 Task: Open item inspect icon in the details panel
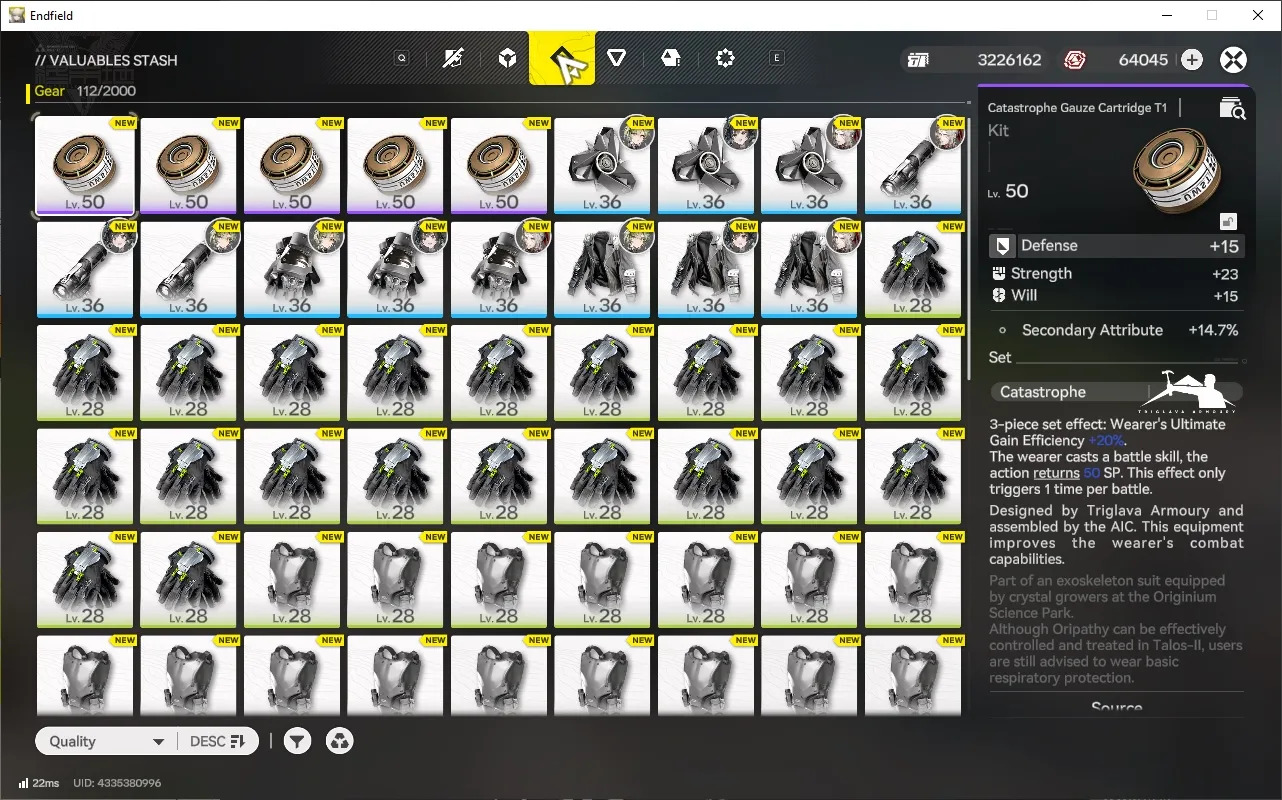[x=1232, y=109]
